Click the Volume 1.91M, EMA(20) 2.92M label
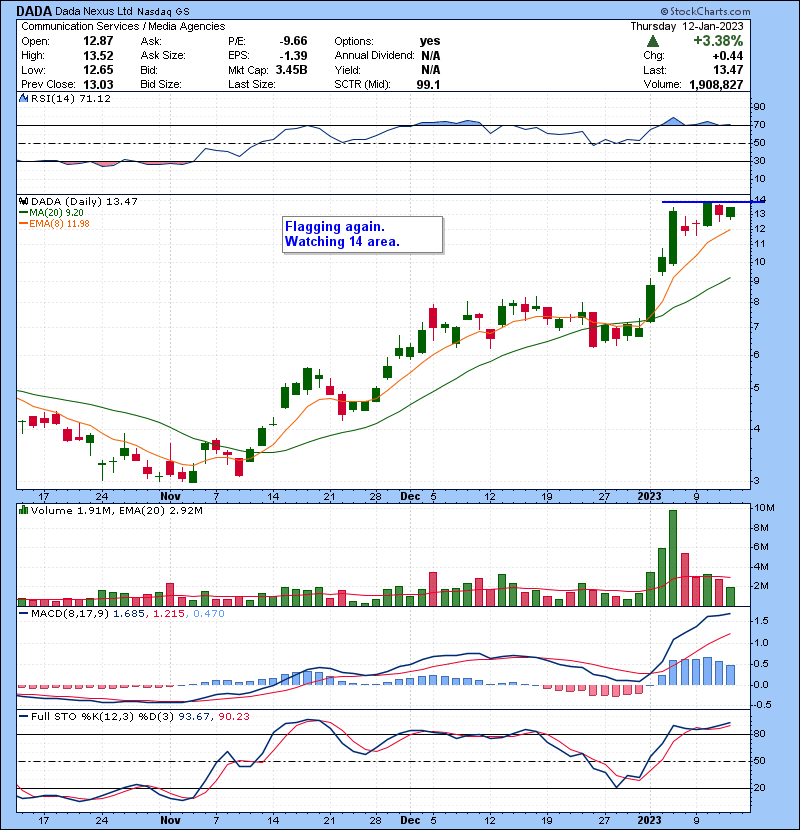The height and width of the screenshot is (830, 800). [116, 511]
